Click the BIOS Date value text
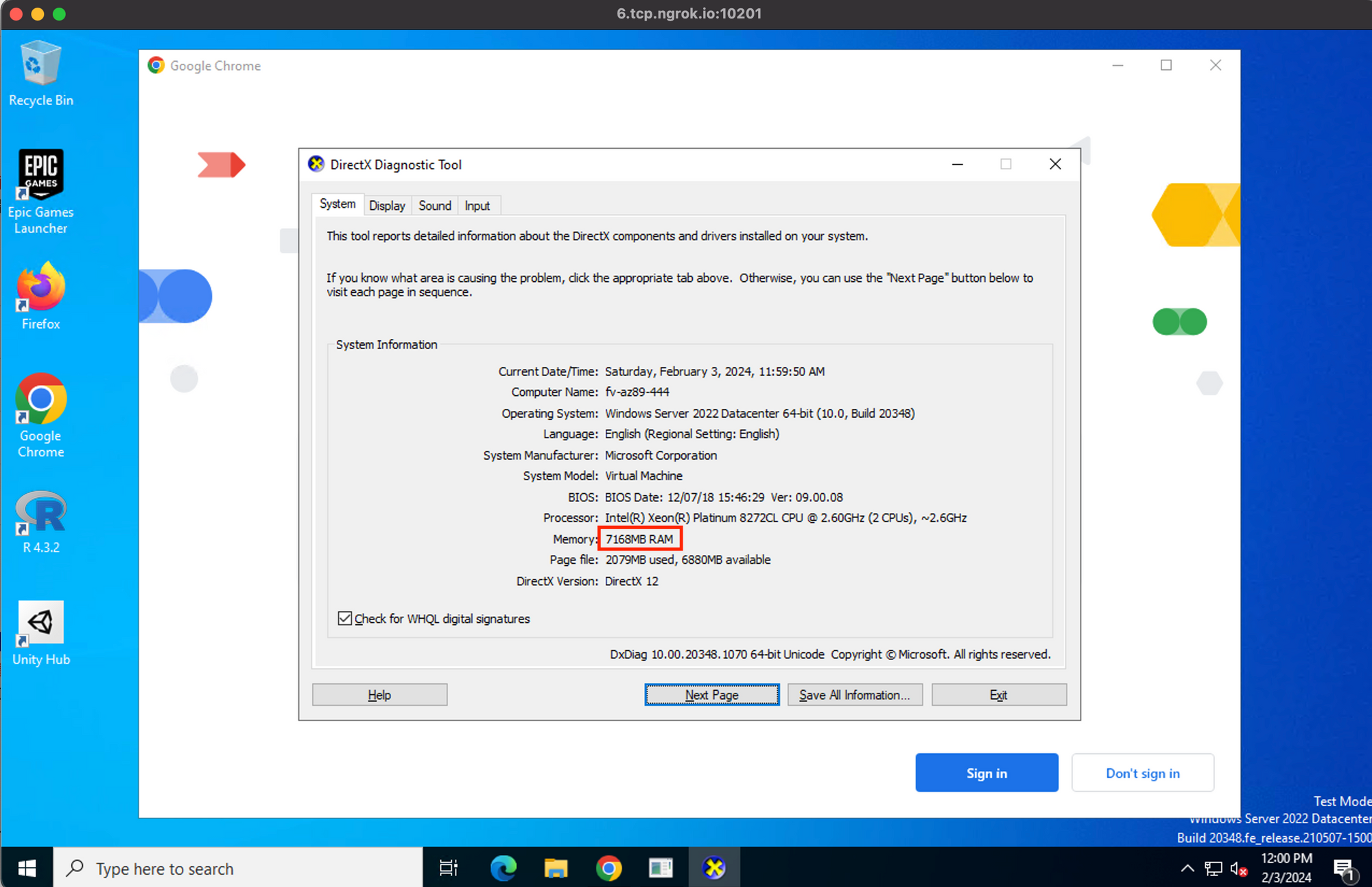Image resolution: width=1372 pixels, height=887 pixels. [724, 497]
